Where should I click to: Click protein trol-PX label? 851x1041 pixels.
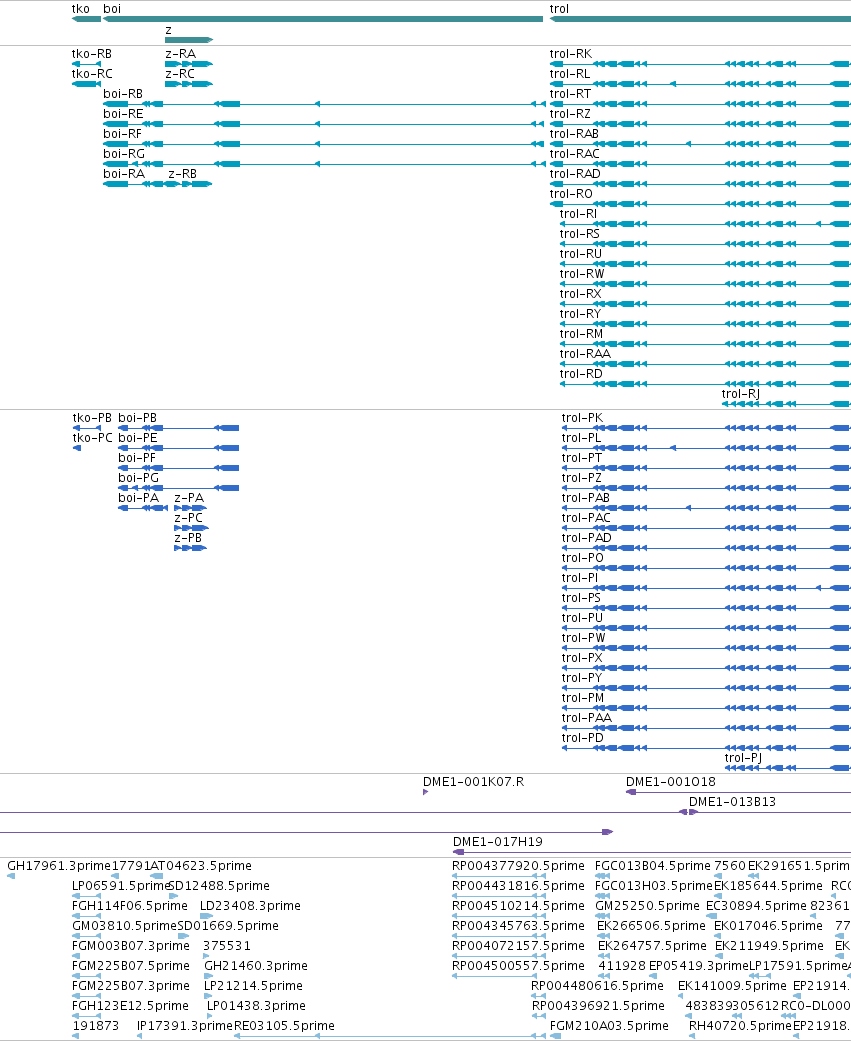(582, 658)
